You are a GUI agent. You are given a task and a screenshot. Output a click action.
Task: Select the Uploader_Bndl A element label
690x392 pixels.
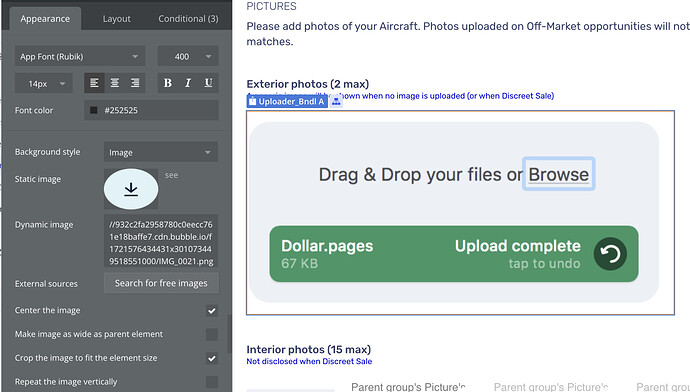tap(287, 102)
